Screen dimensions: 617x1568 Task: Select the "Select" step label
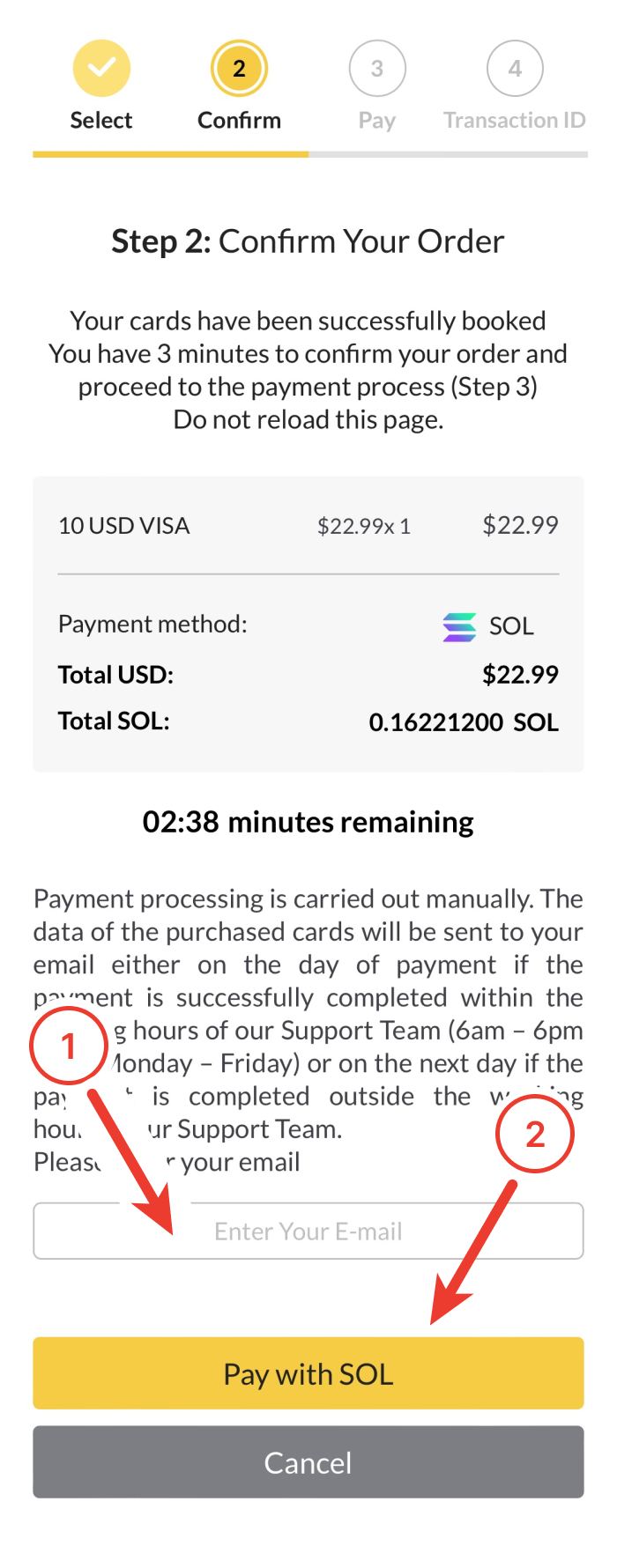tap(101, 121)
